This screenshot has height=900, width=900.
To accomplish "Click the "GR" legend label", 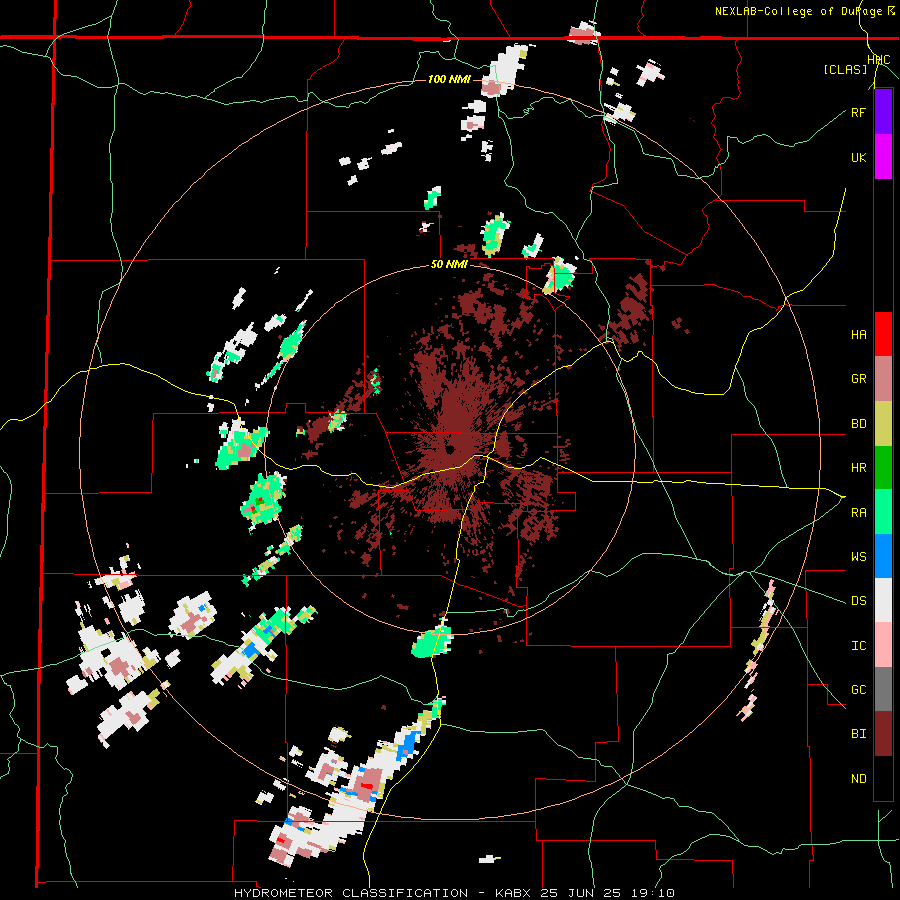I will 858,379.
